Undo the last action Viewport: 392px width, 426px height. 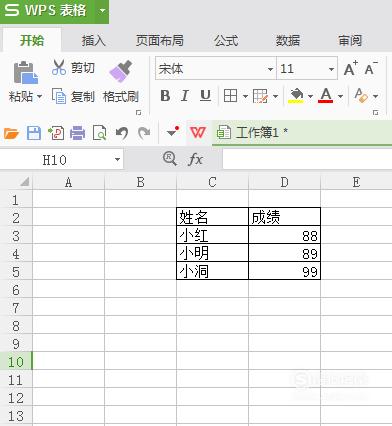click(x=122, y=133)
